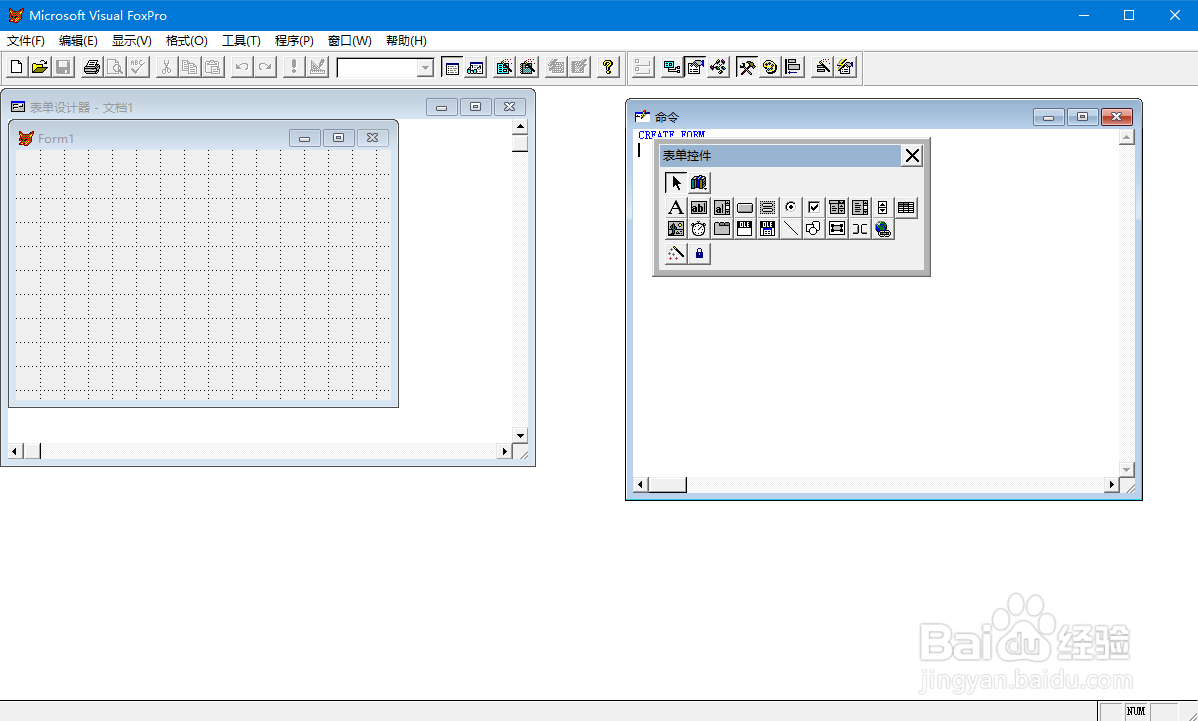Open the 编辑(E) menu
The height and width of the screenshot is (721, 1198).
coord(78,41)
